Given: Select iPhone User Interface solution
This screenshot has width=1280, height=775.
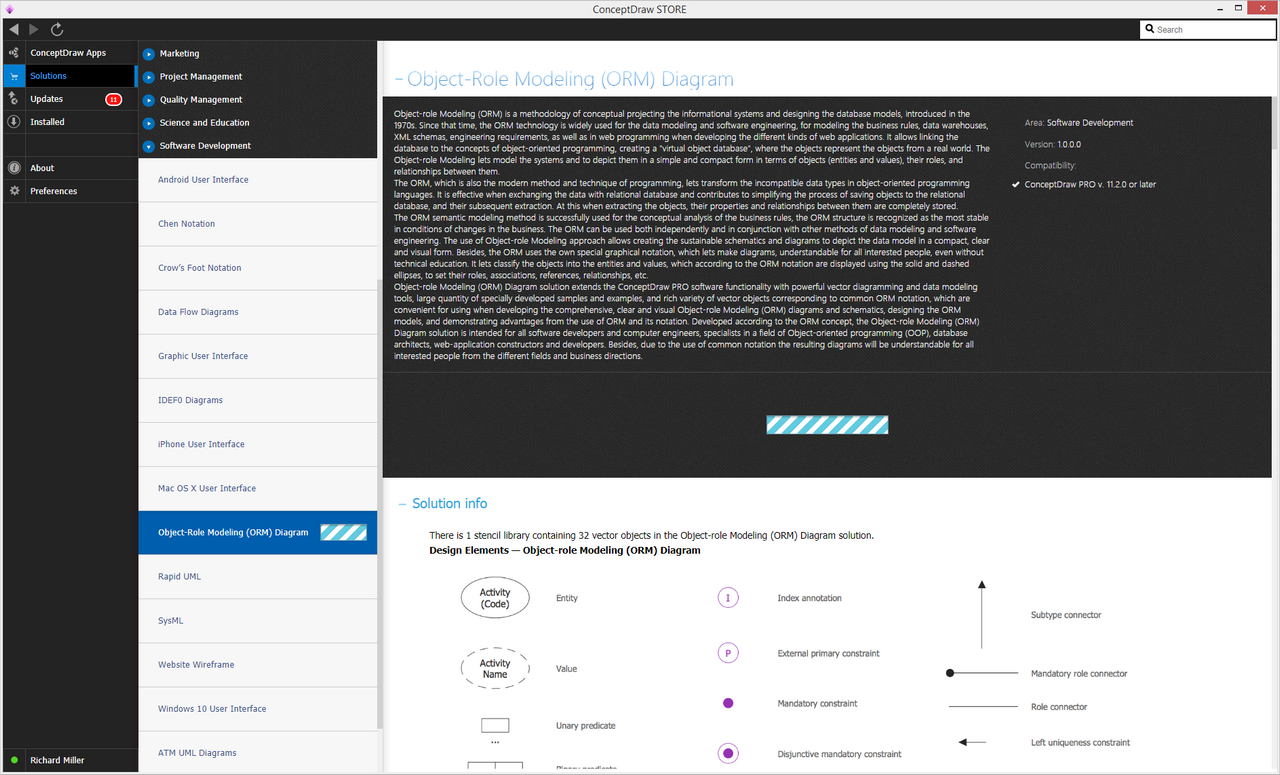Looking at the screenshot, I should pyautogui.click(x=258, y=444).
